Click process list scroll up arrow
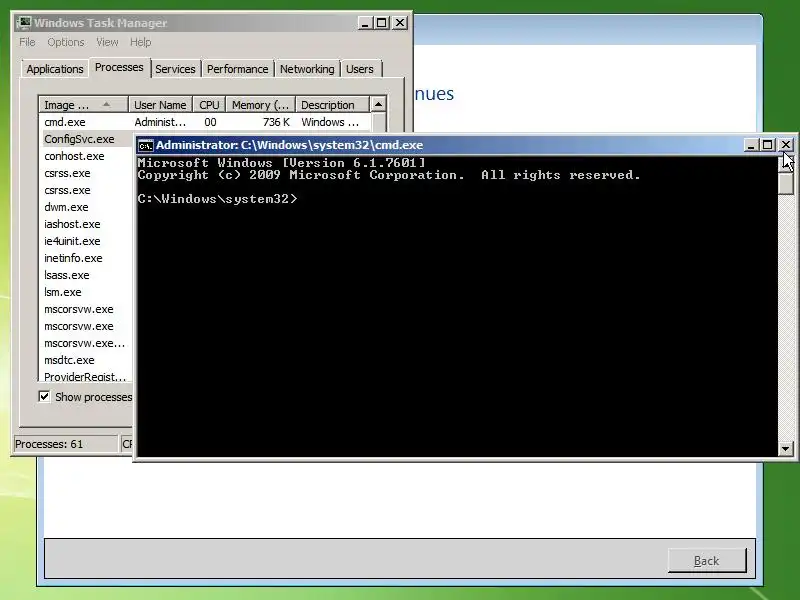 (378, 105)
